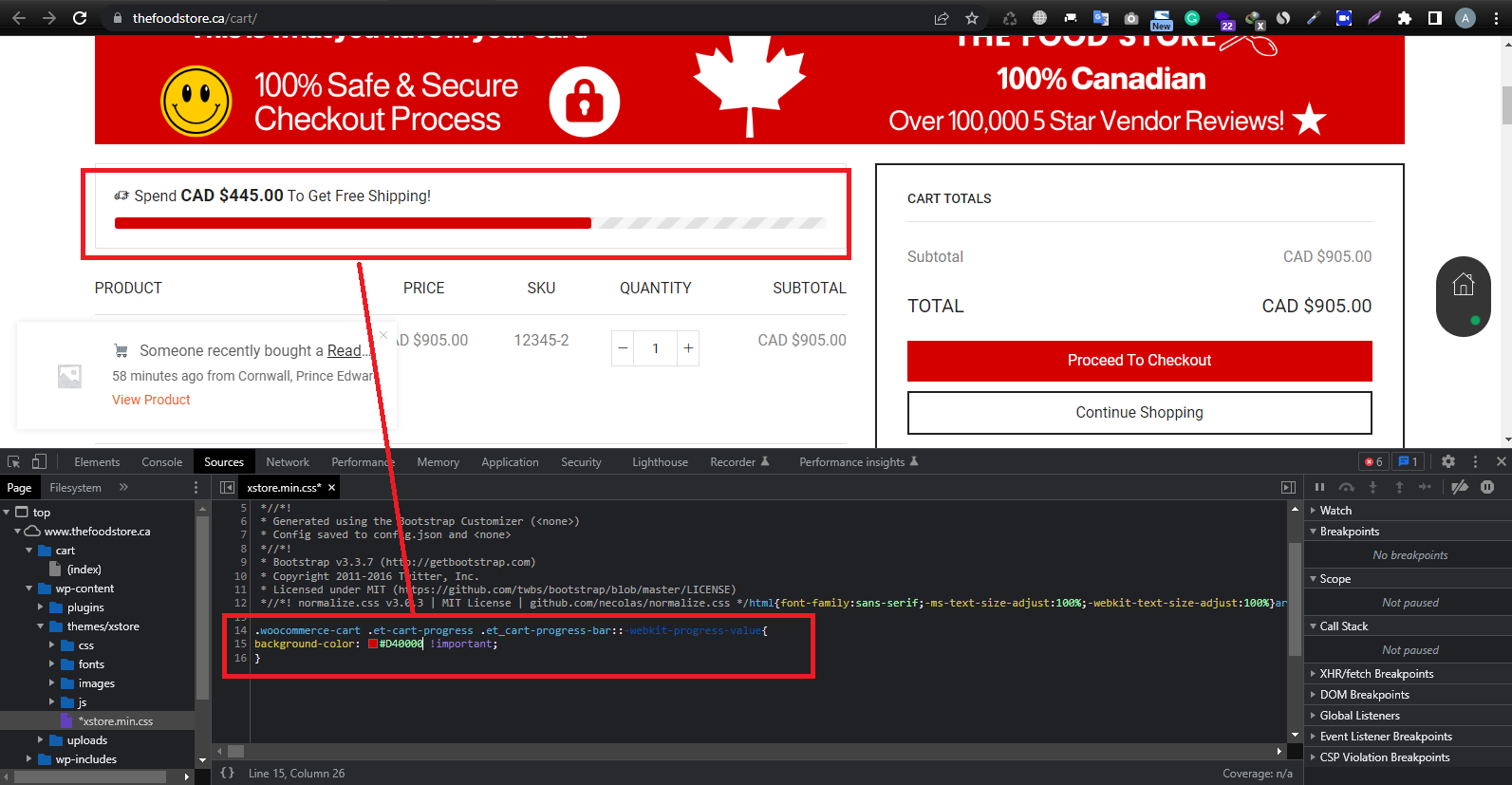The height and width of the screenshot is (785, 1512).
Task: Click the pretty print braces icon
Action: click(x=228, y=773)
